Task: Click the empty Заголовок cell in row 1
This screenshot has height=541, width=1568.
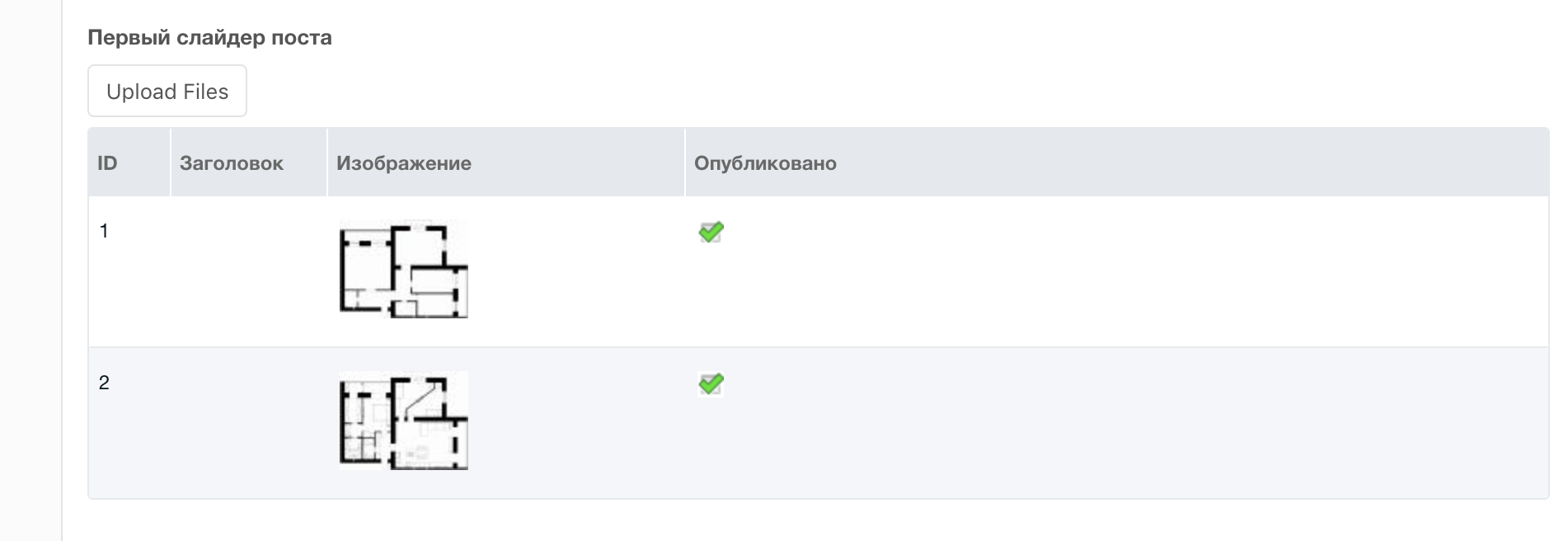Action: point(247,270)
